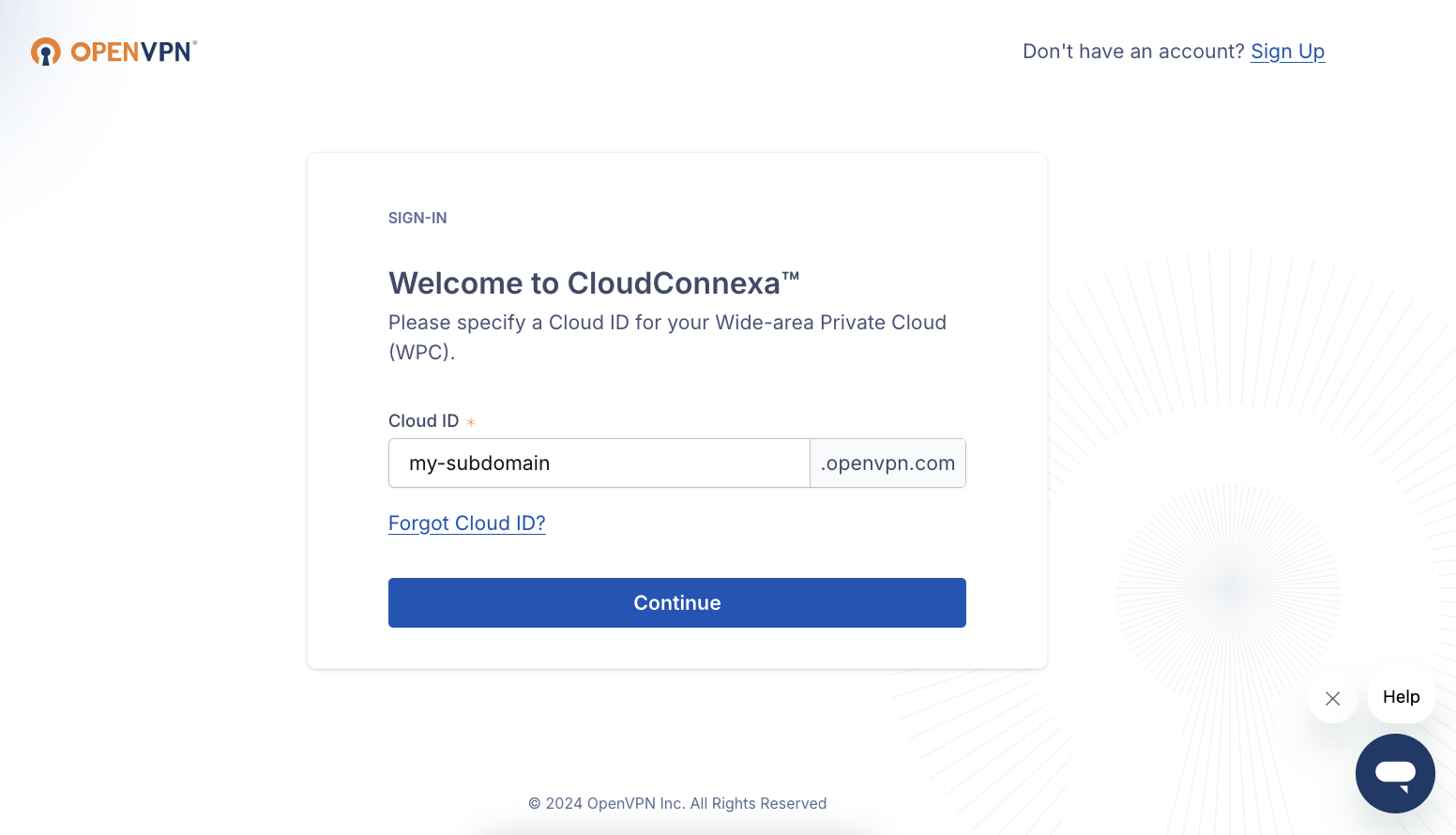Click the Cloud ID field label
1456x835 pixels.
(x=424, y=421)
